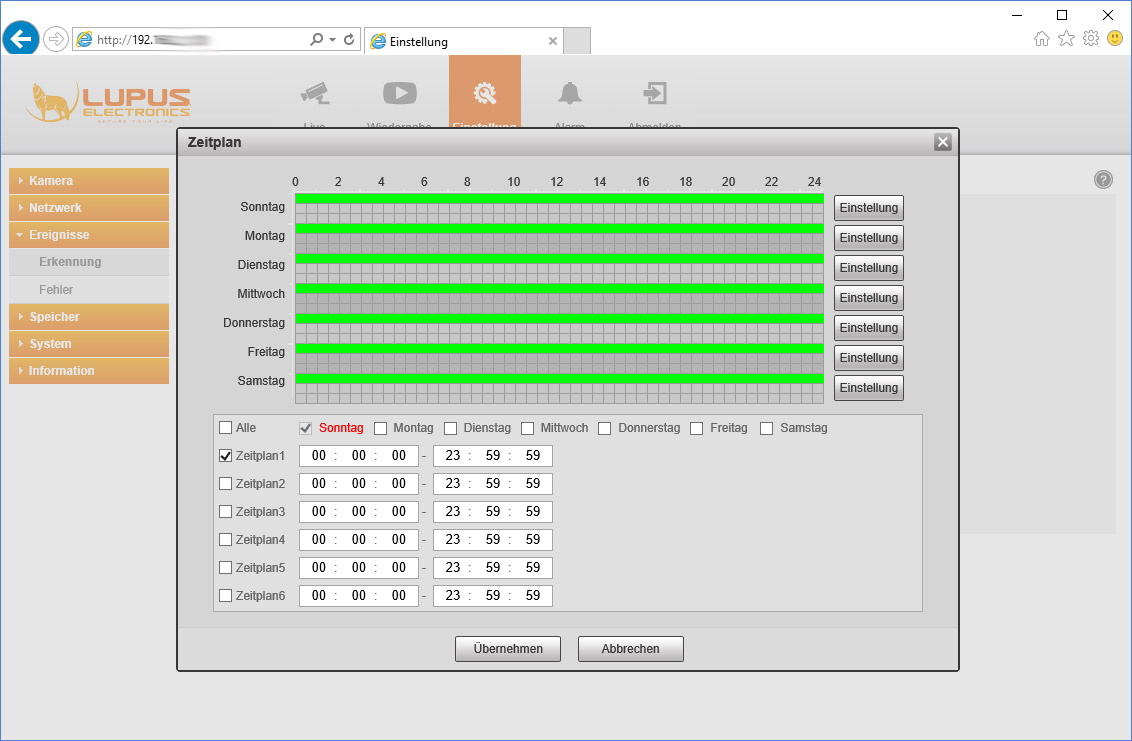Enable the Alle checkbox
The width and height of the screenshot is (1132, 741).
coord(225,428)
